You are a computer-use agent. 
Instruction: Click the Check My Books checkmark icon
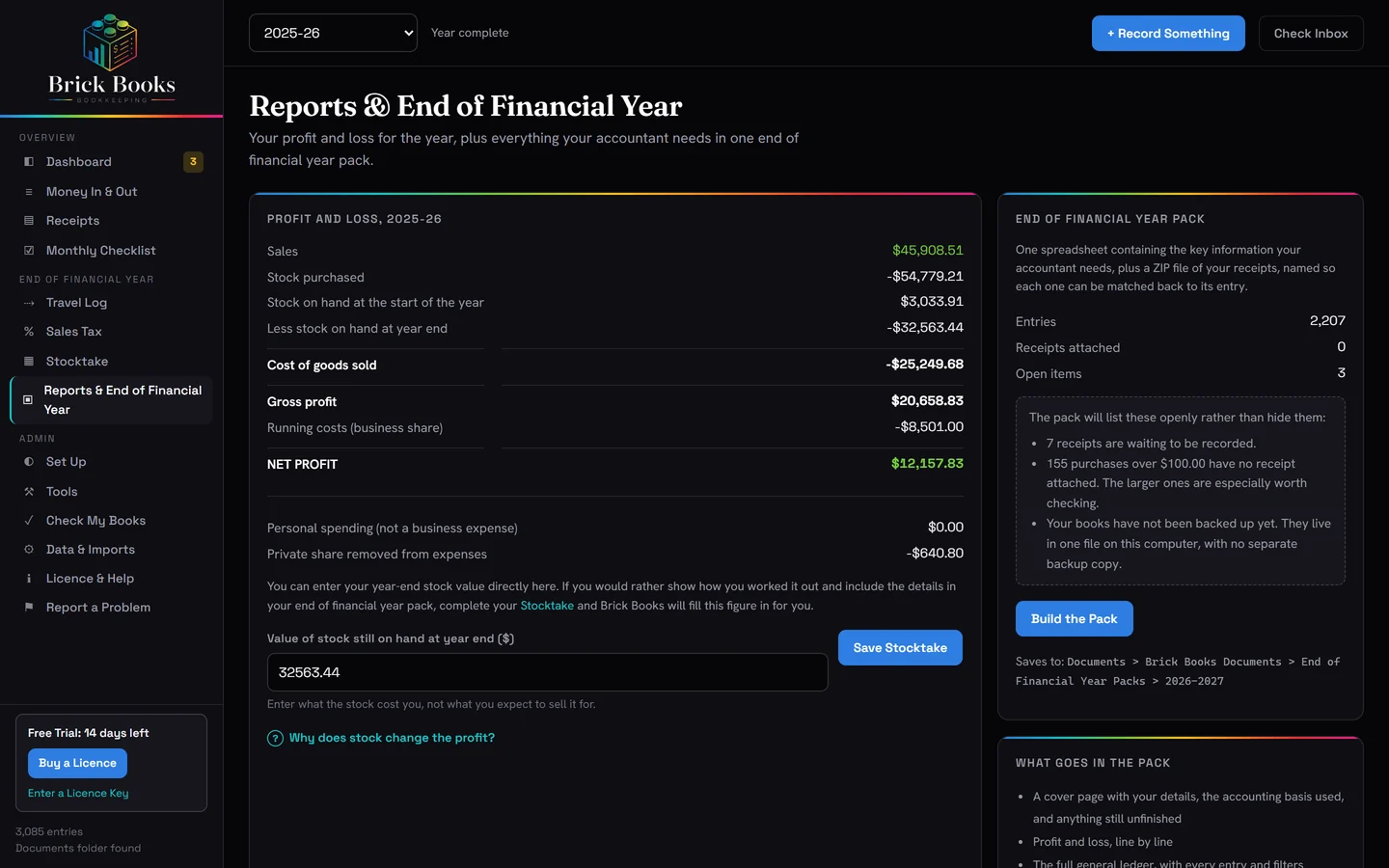coord(29,521)
